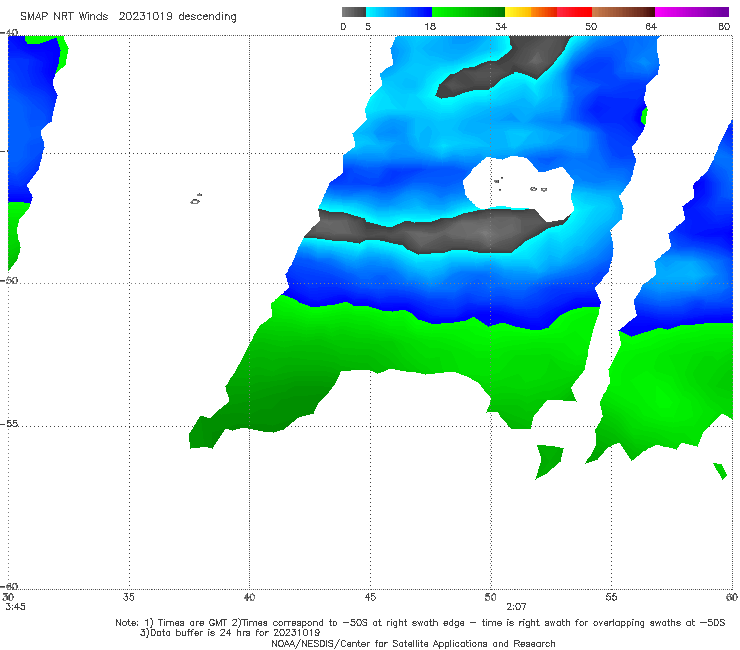Click the blue segment of the wind color bar
The width and height of the screenshot is (740, 650).
pos(399,12)
